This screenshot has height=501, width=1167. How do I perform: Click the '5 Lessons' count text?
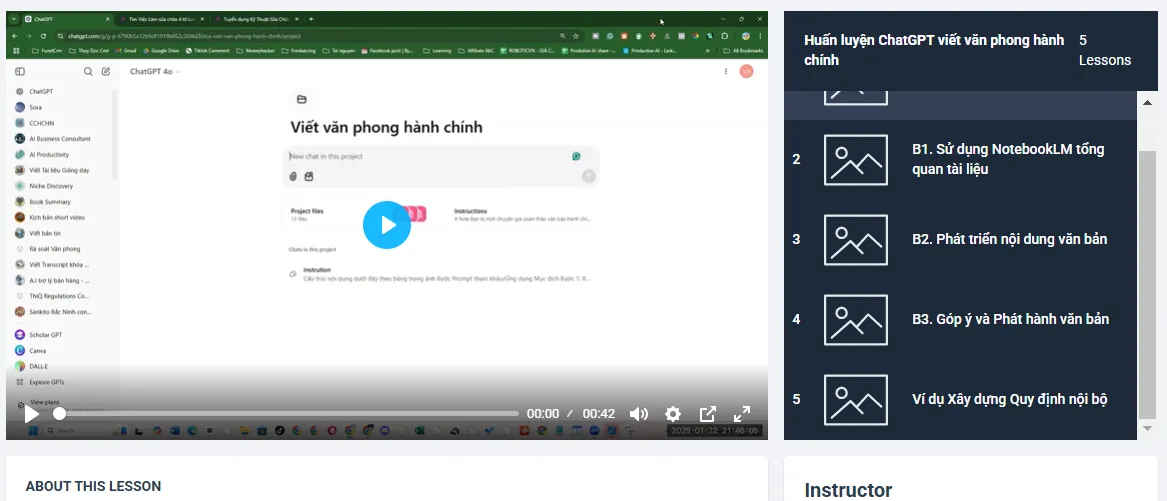click(1104, 51)
